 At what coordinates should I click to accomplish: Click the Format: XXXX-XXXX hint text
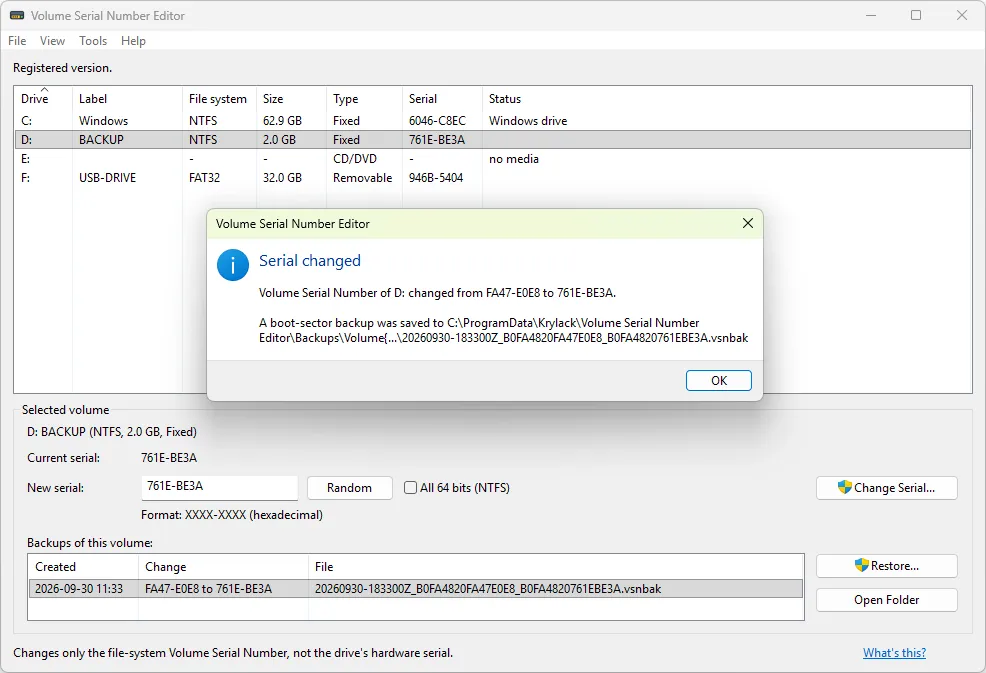[x=232, y=515]
